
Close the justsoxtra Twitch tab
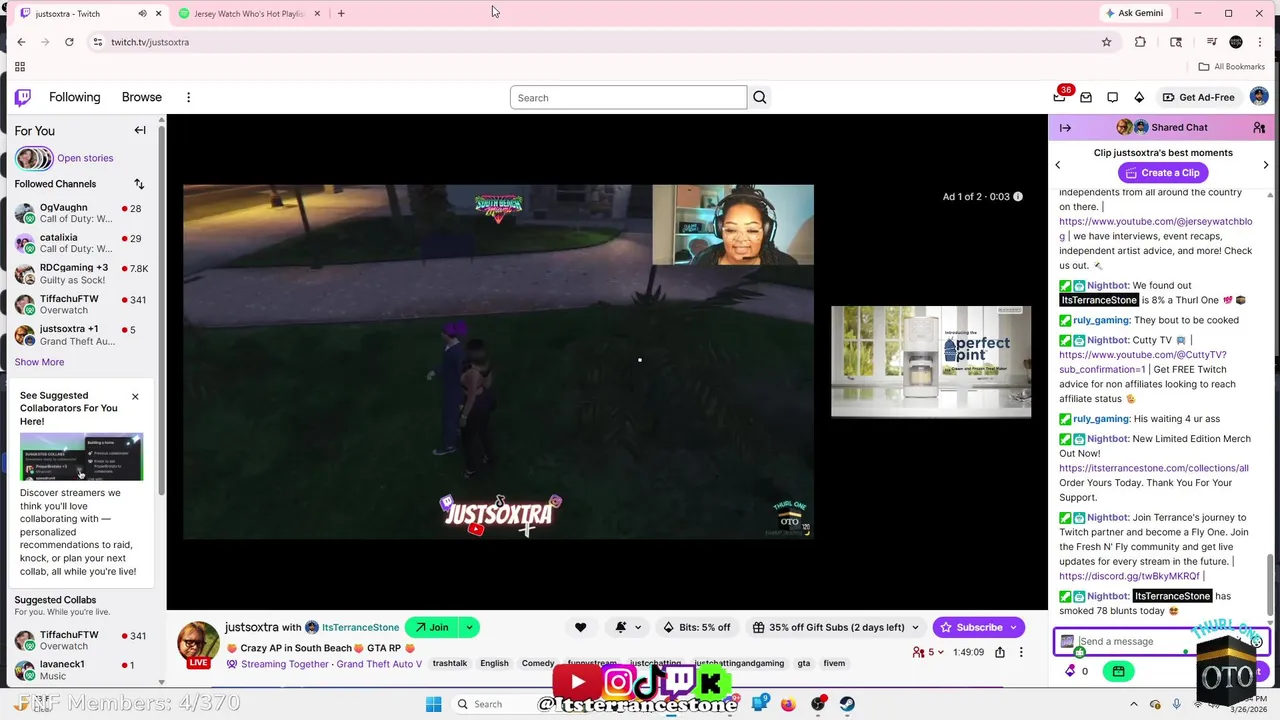[158, 14]
